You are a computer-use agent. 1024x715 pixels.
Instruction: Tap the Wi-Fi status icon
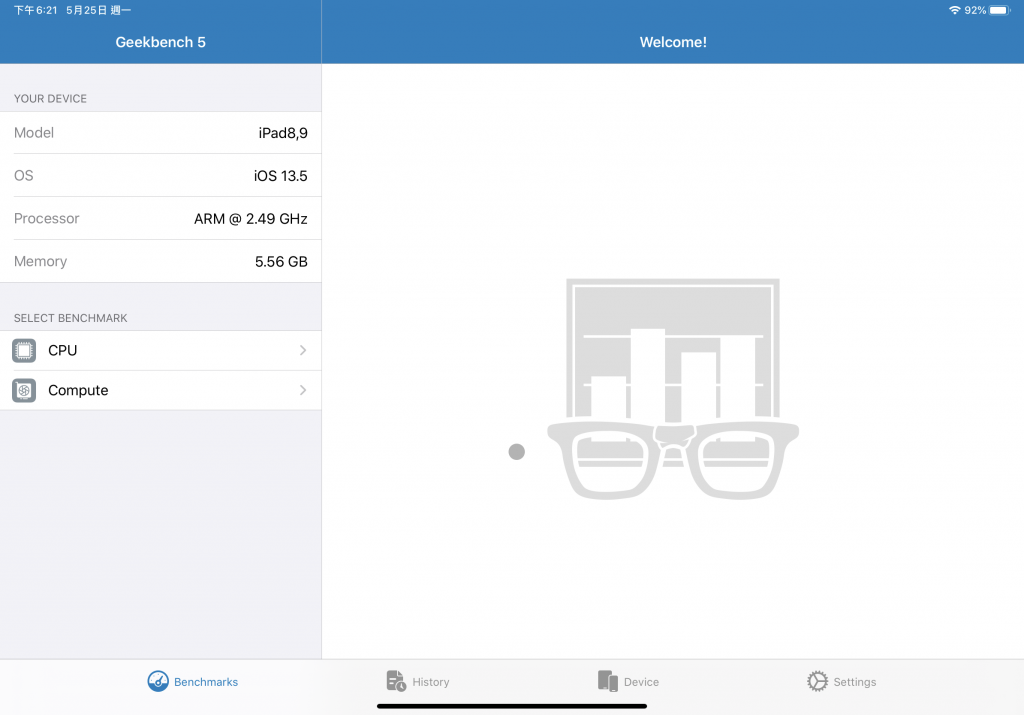point(954,10)
